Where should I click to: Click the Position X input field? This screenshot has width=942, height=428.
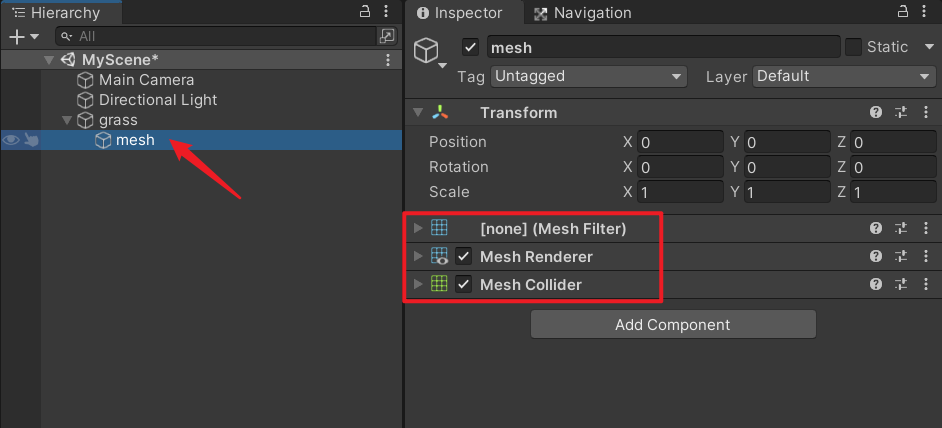click(x=681, y=142)
